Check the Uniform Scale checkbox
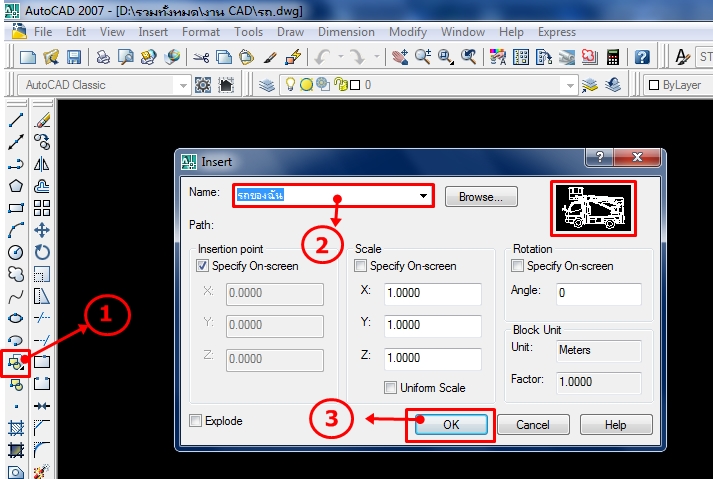The image size is (713, 479). [390, 388]
